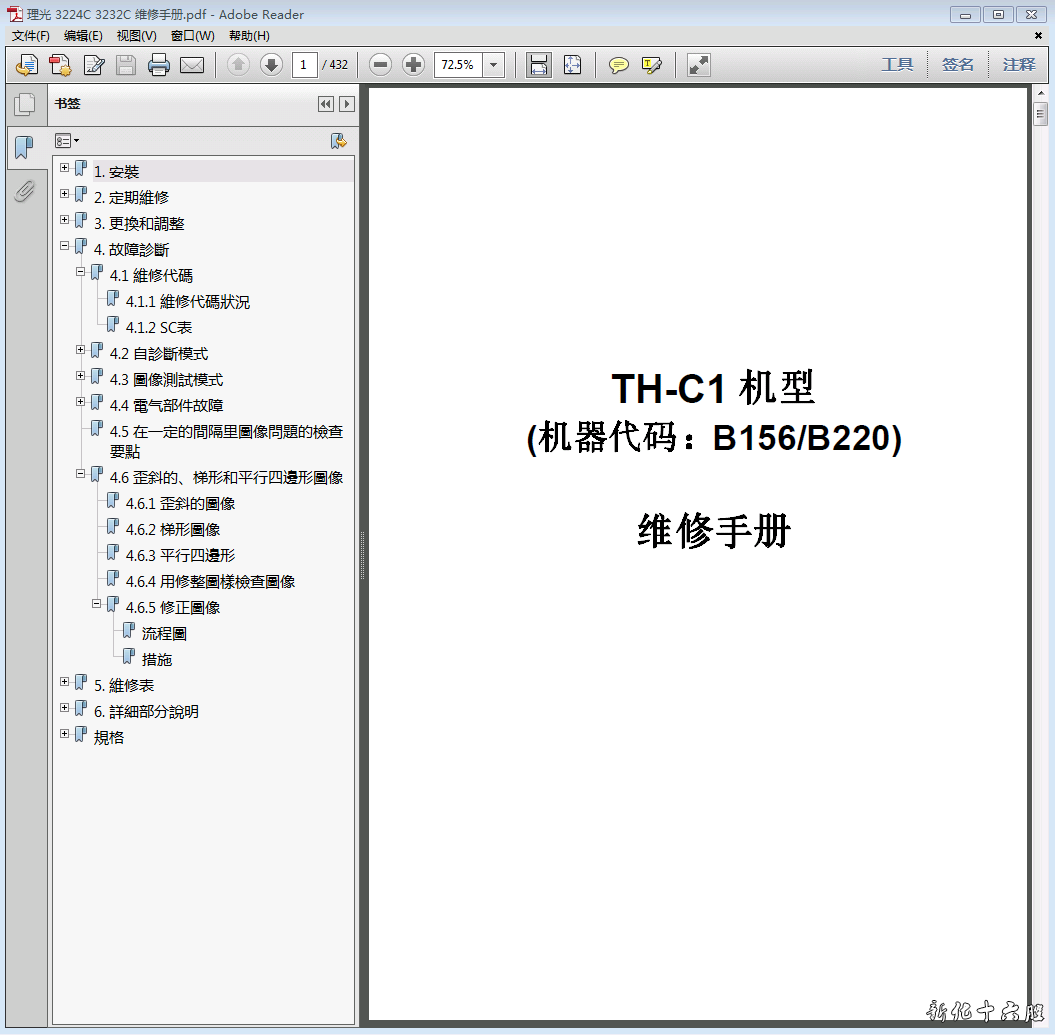This screenshot has width=1055, height=1035.
Task: Expand the 1. 安裝 bookmark
Action: (65, 168)
